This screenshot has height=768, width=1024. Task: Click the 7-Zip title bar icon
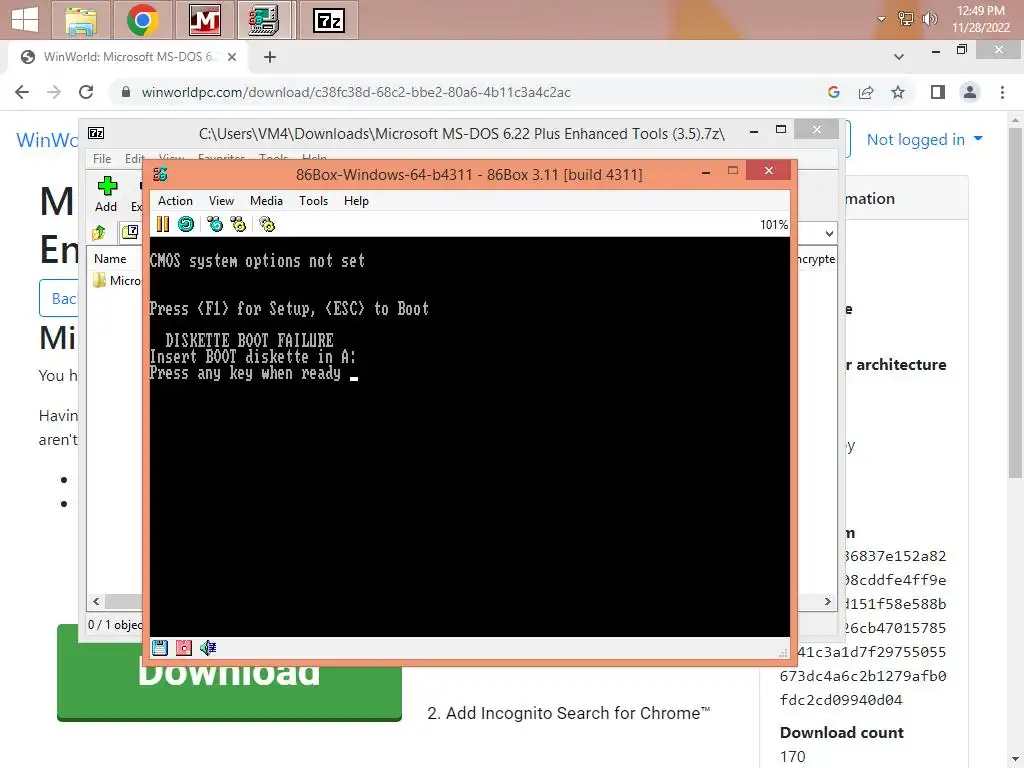coord(96,133)
